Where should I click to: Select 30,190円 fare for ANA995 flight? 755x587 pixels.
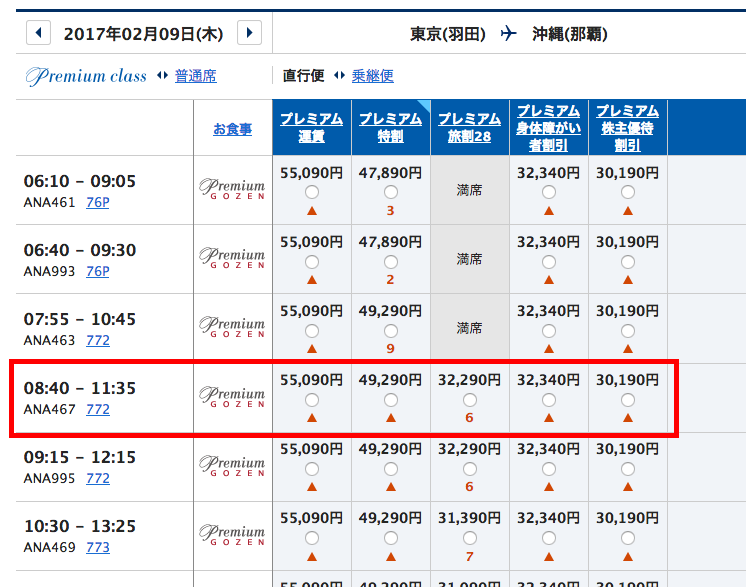(627, 469)
